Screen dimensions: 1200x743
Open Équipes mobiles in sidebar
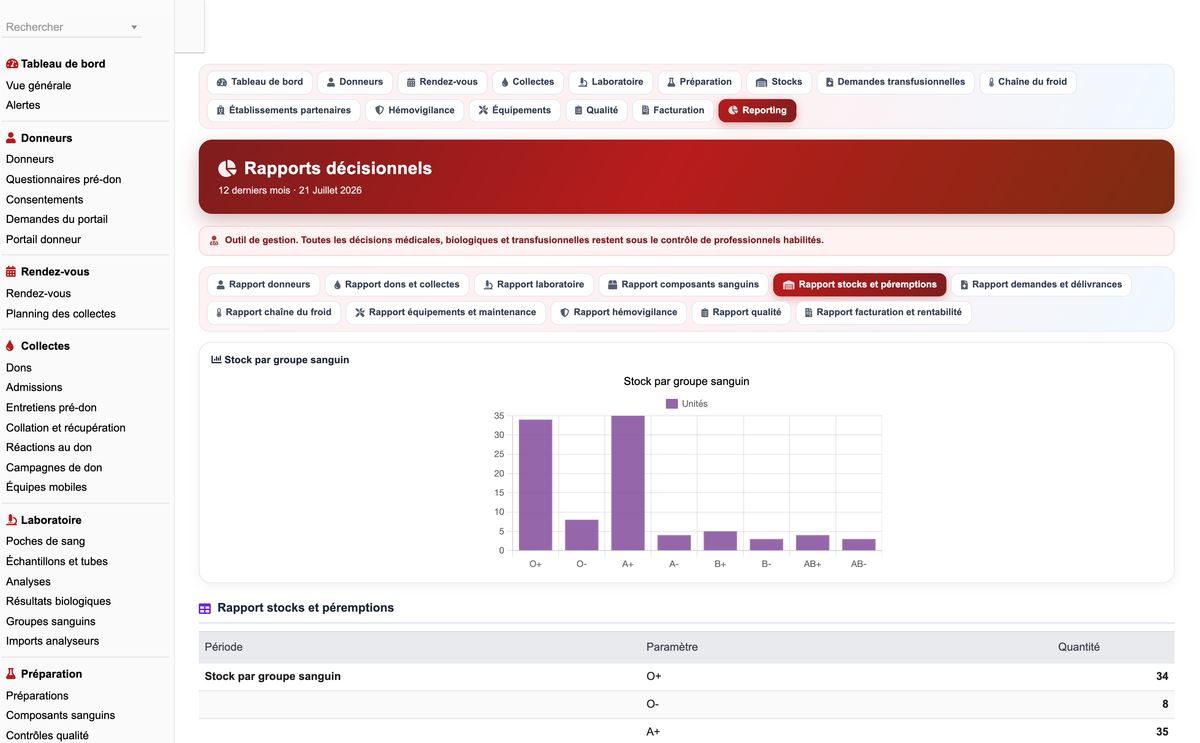pos(47,488)
